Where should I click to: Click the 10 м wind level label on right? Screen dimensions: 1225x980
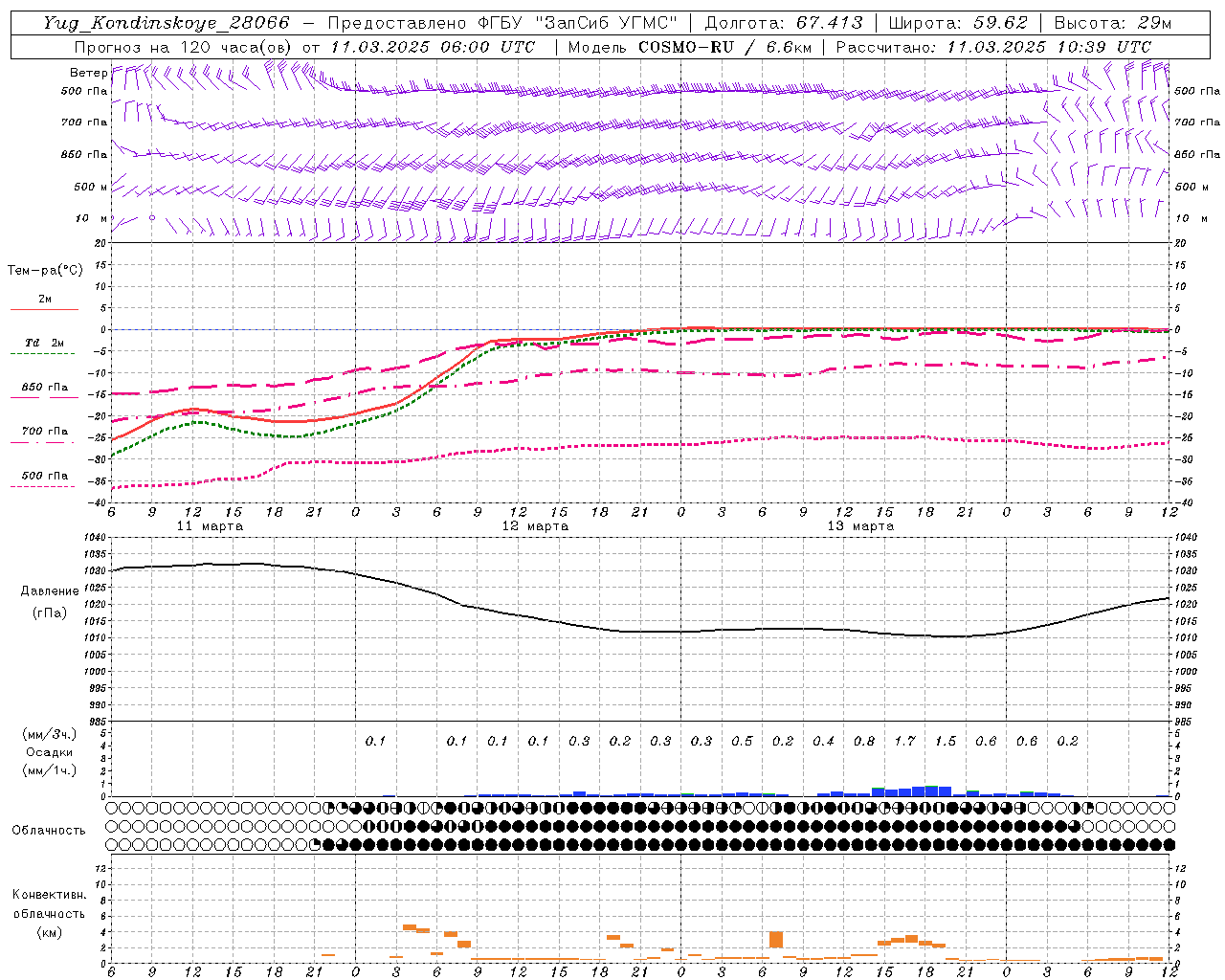[1192, 218]
